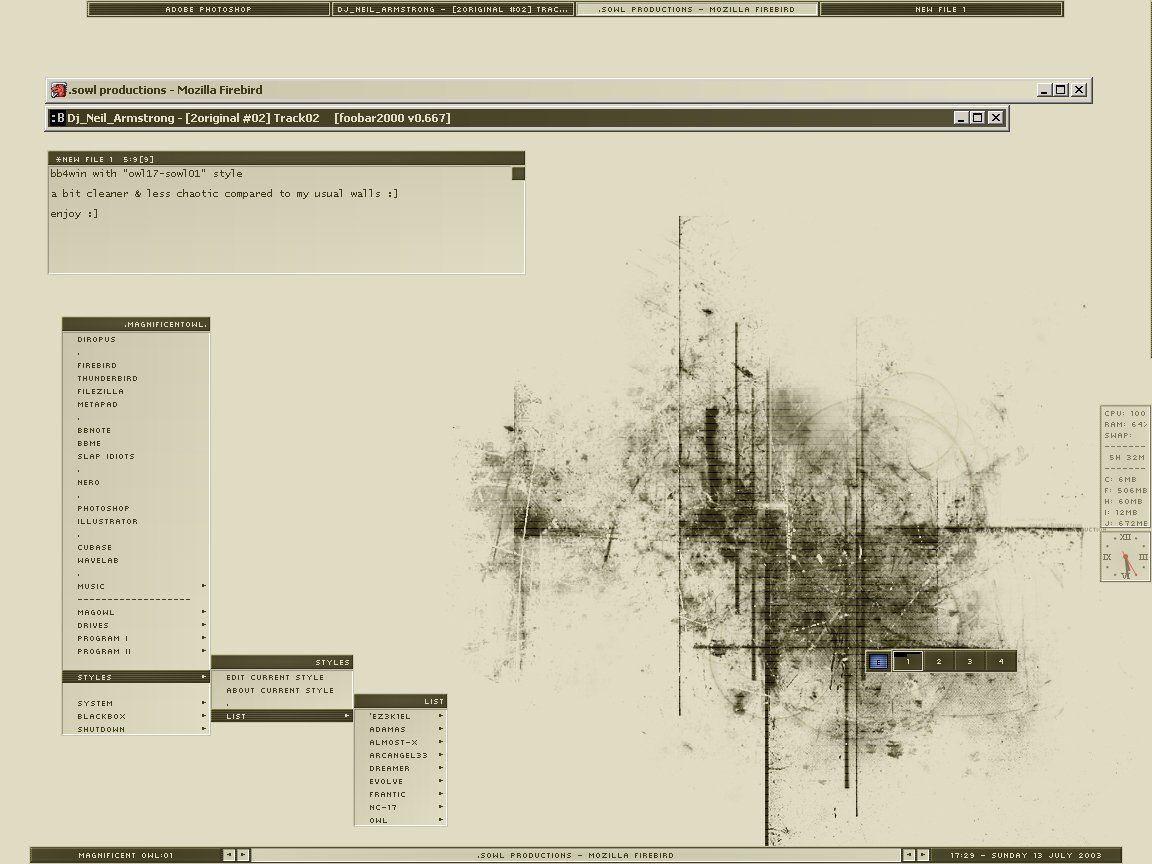Click the next window arrow beside the date

pyautogui.click(x=923, y=855)
